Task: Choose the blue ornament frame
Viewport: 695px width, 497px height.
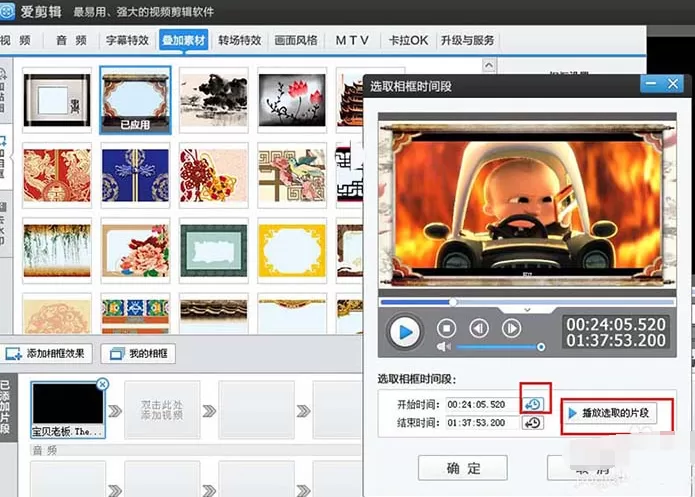Action: [x=135, y=175]
